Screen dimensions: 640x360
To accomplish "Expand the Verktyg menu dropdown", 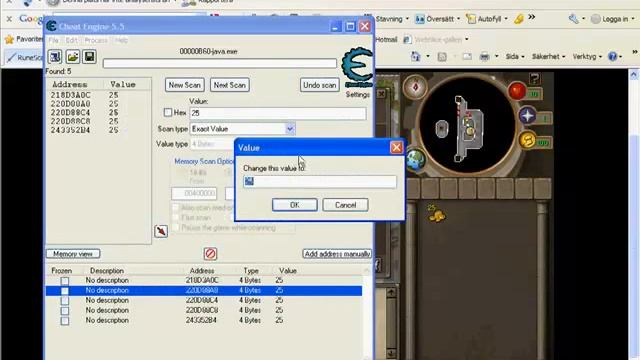I will tap(600, 57).
